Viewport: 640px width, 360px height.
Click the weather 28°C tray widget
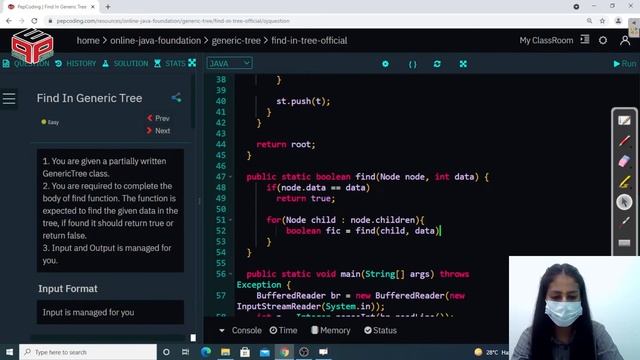point(492,352)
